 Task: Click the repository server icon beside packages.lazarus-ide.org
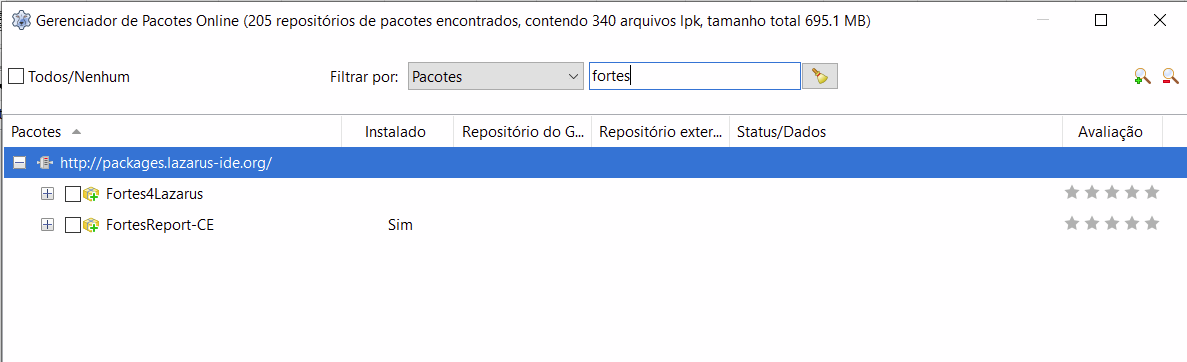45,163
